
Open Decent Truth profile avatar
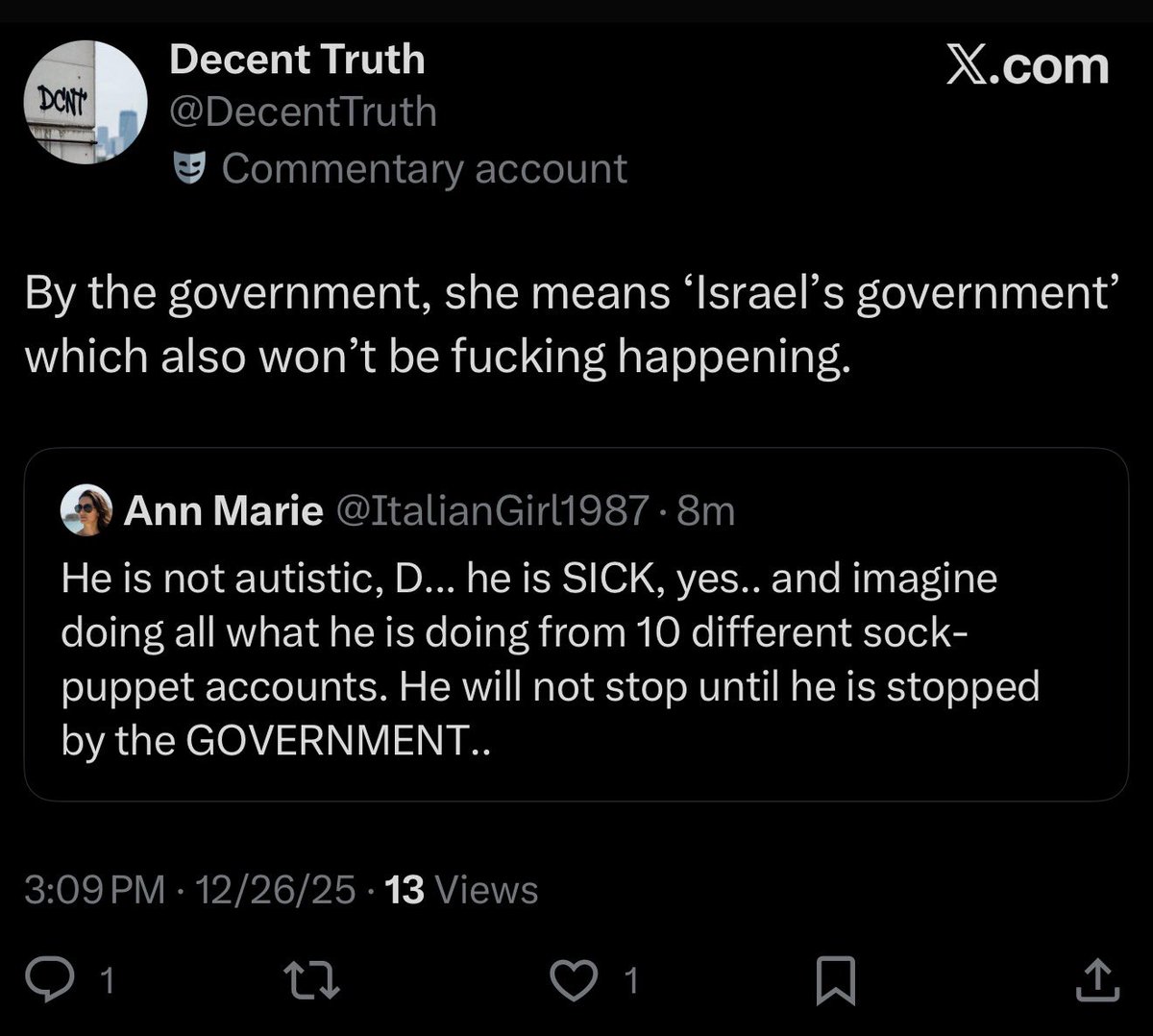(86, 102)
